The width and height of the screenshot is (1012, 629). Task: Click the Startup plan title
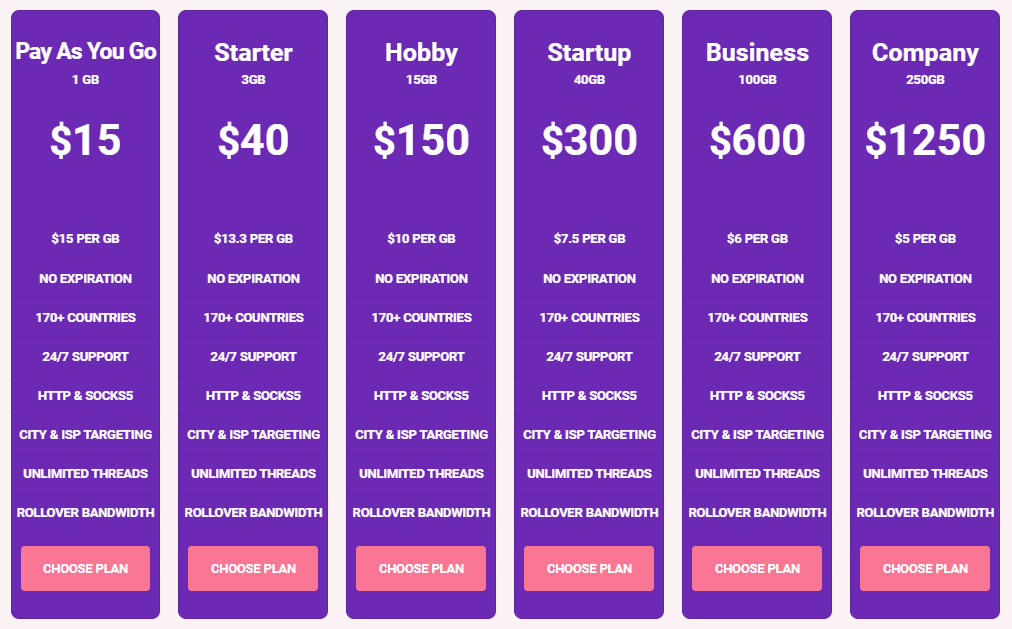coord(589,52)
